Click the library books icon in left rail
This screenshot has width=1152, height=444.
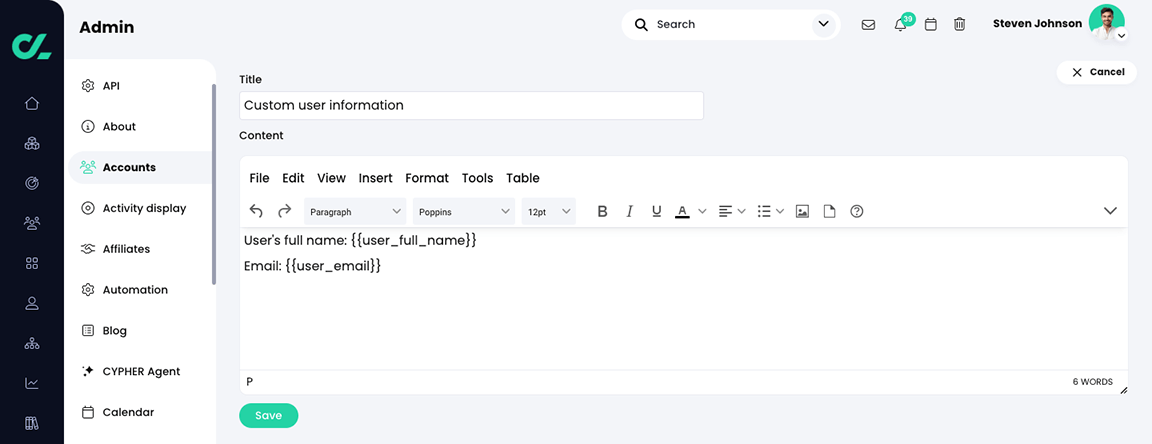(x=32, y=423)
